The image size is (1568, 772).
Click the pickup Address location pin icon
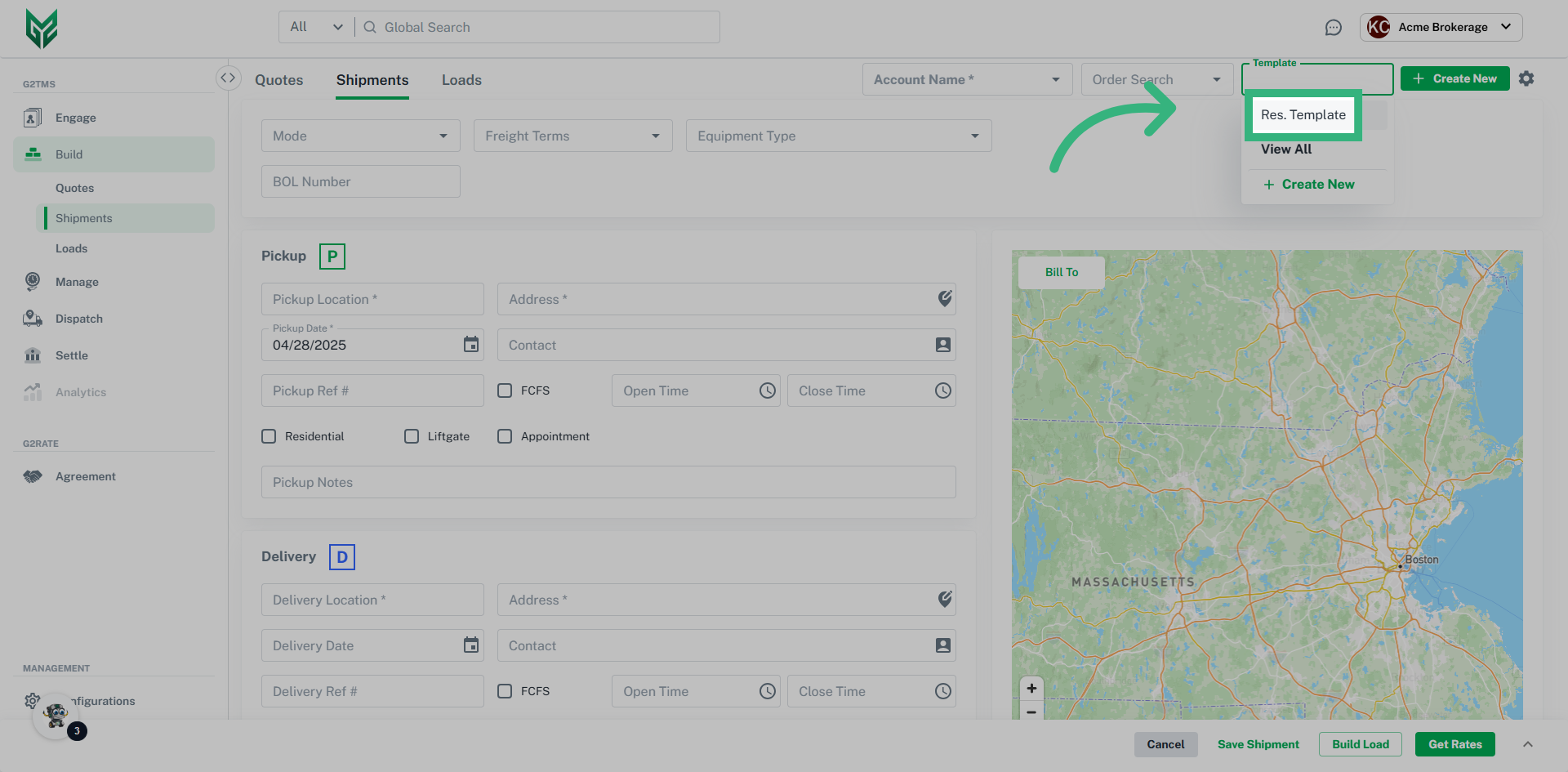pos(944,299)
